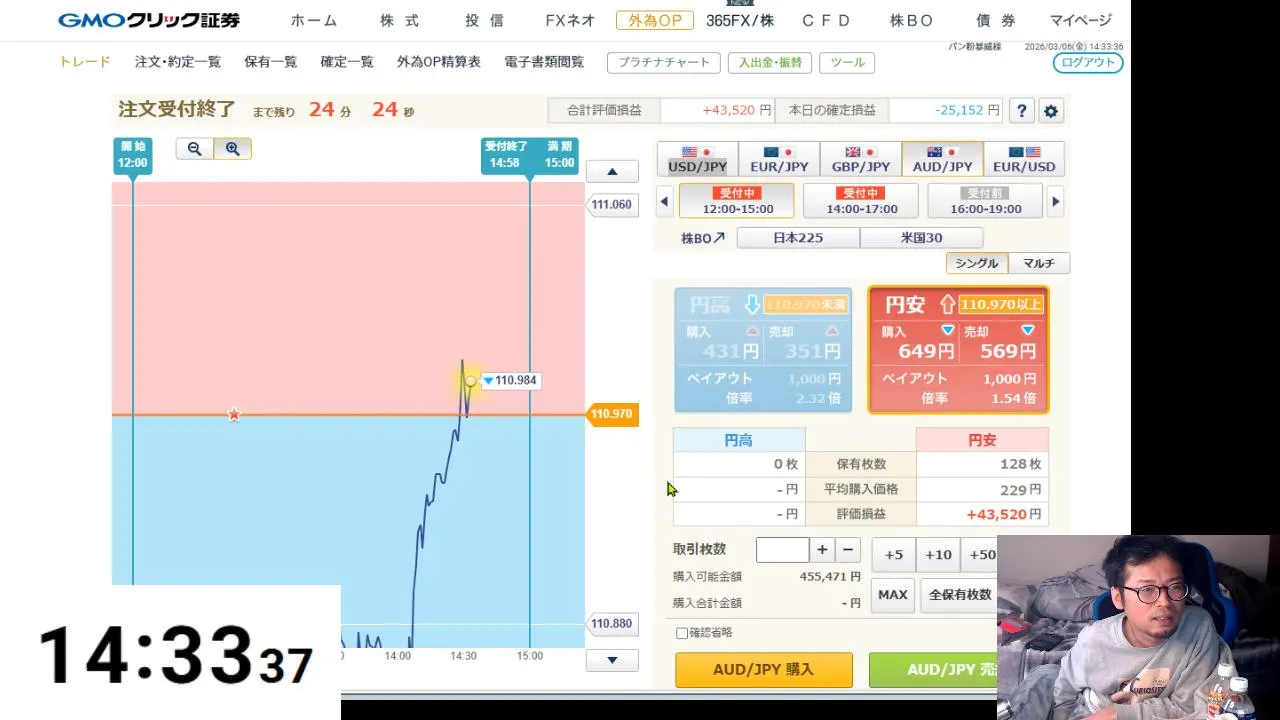The image size is (1280, 720).
Task: Open CFD in top navigation
Action: click(x=826, y=21)
